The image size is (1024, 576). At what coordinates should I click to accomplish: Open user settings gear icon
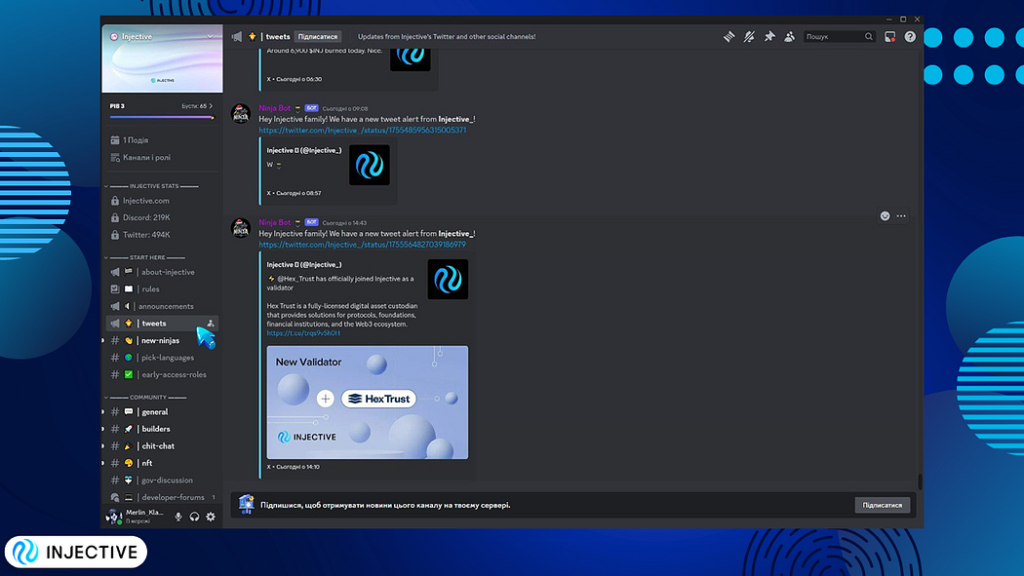pyautogui.click(x=210, y=517)
